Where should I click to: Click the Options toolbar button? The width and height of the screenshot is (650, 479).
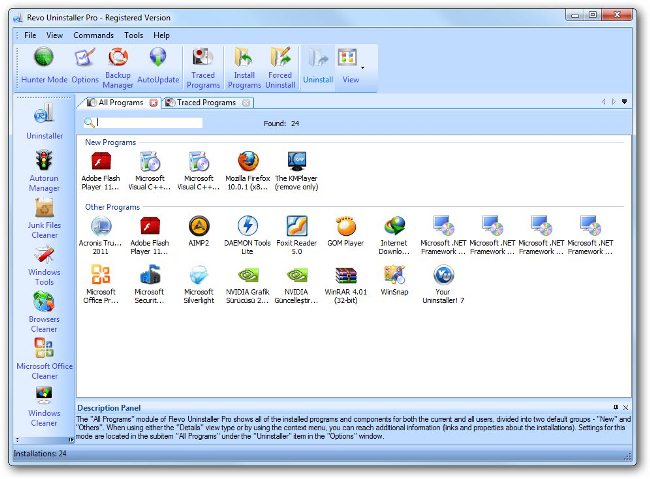[85, 66]
